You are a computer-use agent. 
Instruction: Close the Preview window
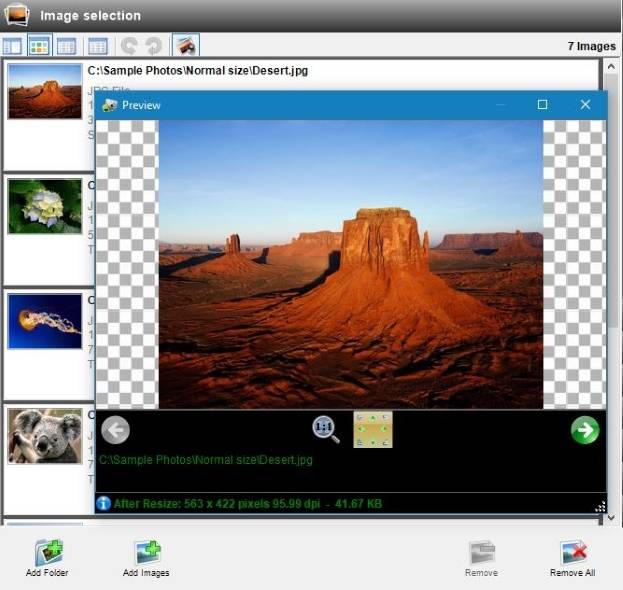point(585,104)
